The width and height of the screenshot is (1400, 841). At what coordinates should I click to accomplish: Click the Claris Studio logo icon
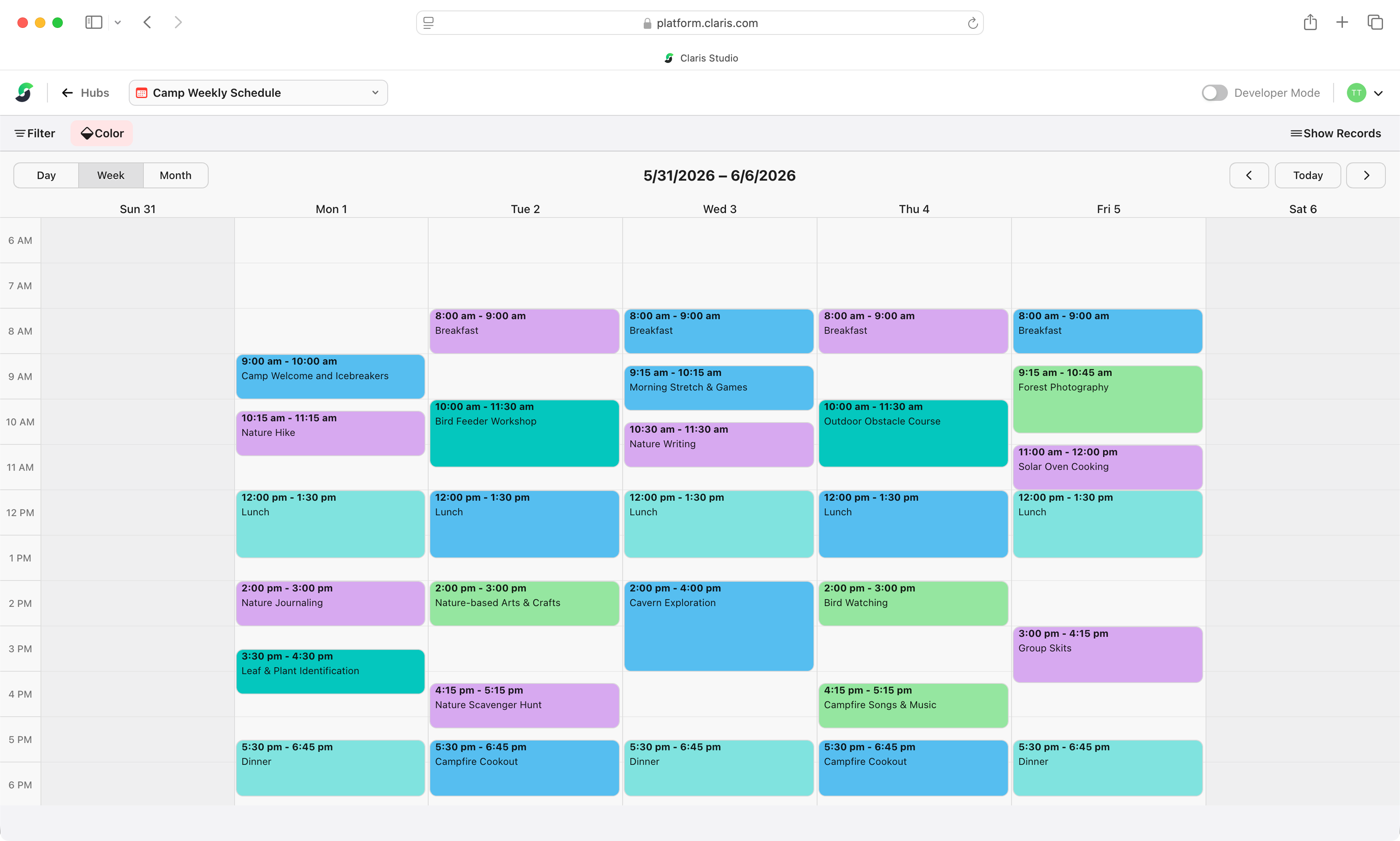pyautogui.click(x=24, y=92)
